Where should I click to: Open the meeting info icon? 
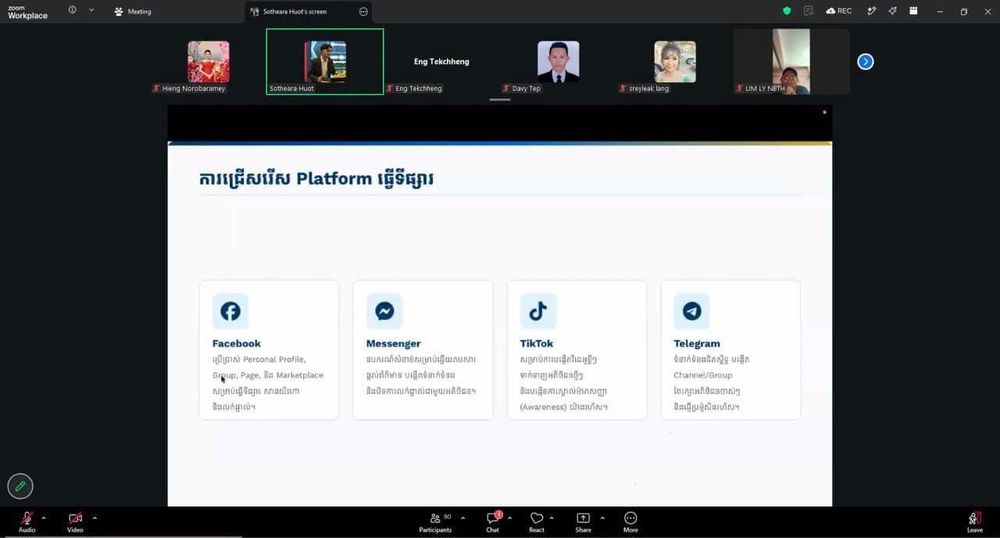72,10
